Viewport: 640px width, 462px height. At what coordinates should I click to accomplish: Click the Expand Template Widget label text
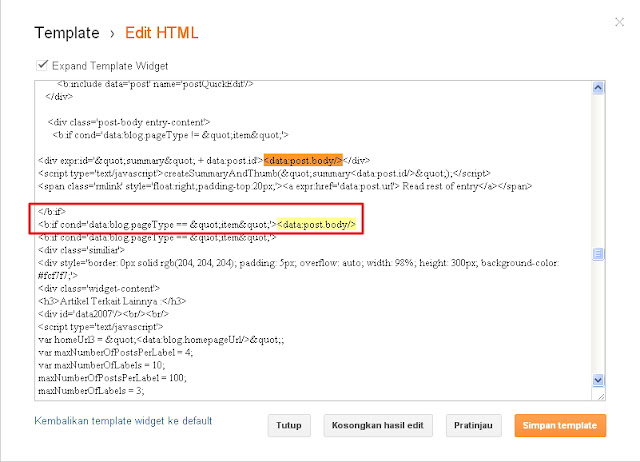click(110, 66)
